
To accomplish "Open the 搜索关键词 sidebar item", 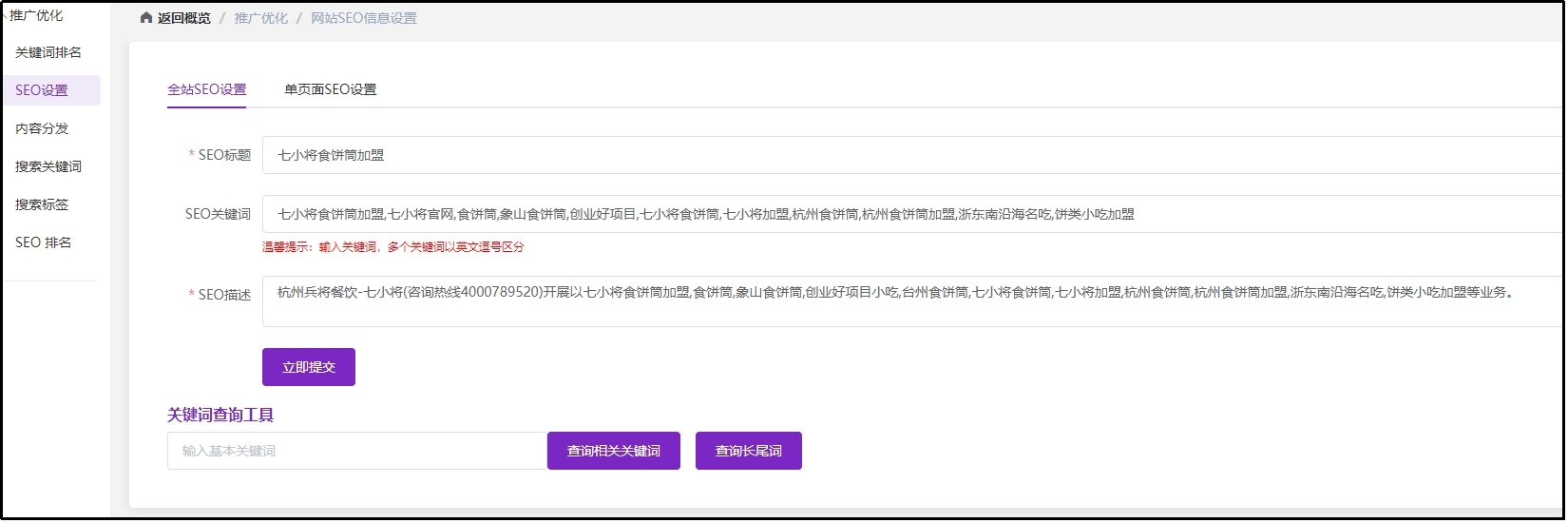I will [x=48, y=166].
